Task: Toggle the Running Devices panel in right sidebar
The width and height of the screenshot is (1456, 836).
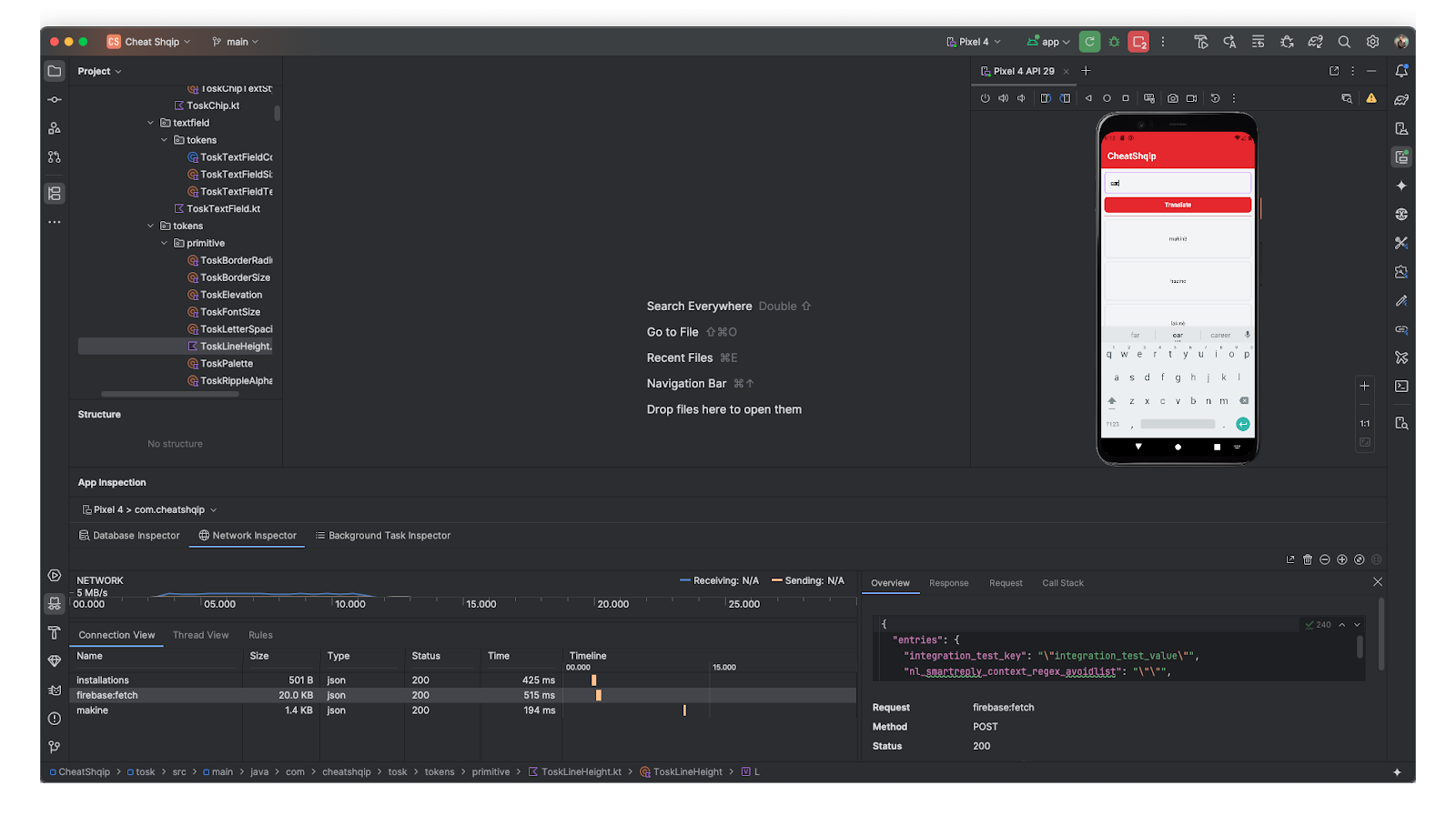Action: pyautogui.click(x=1401, y=157)
